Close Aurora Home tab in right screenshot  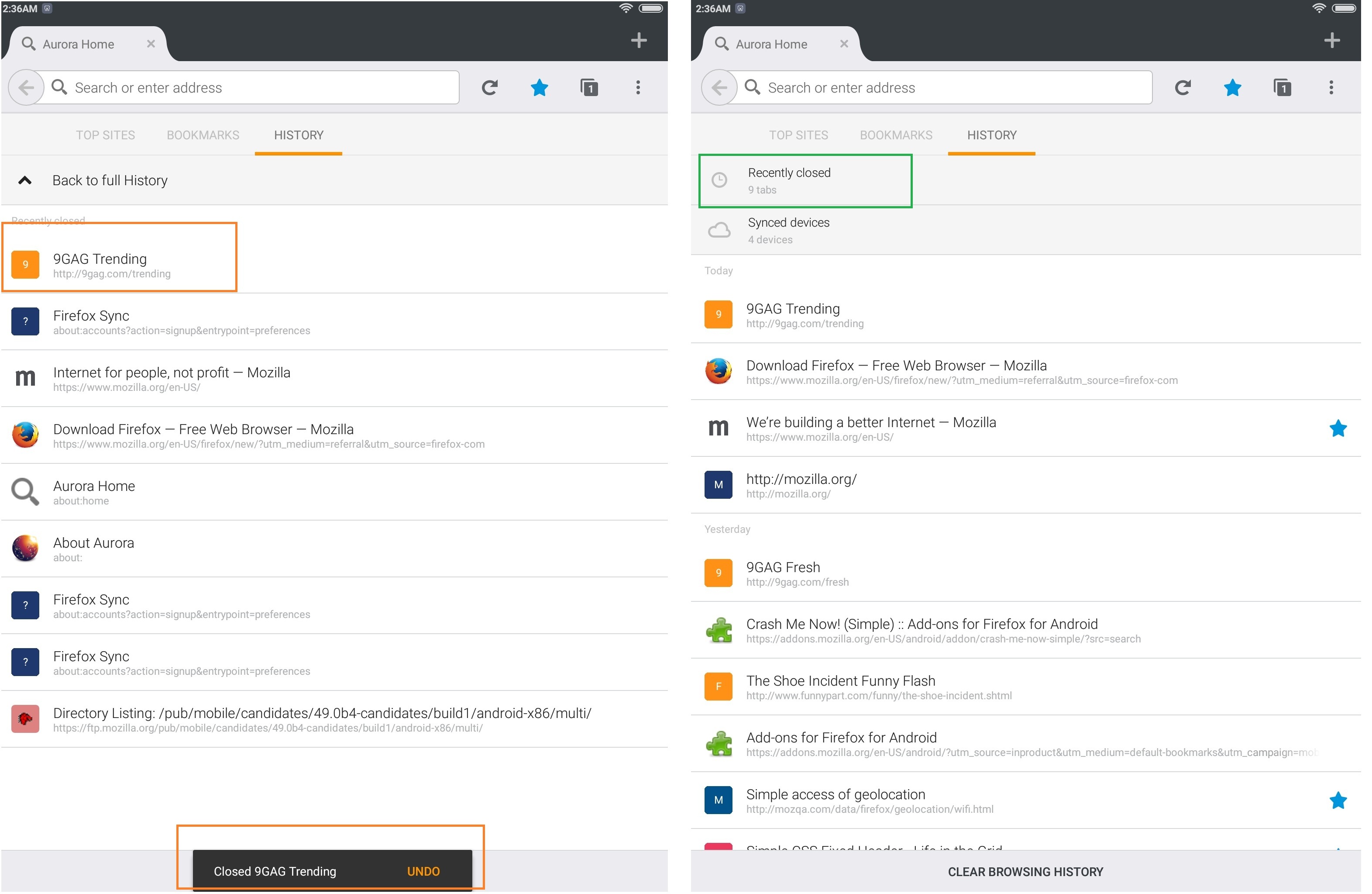pos(844,44)
